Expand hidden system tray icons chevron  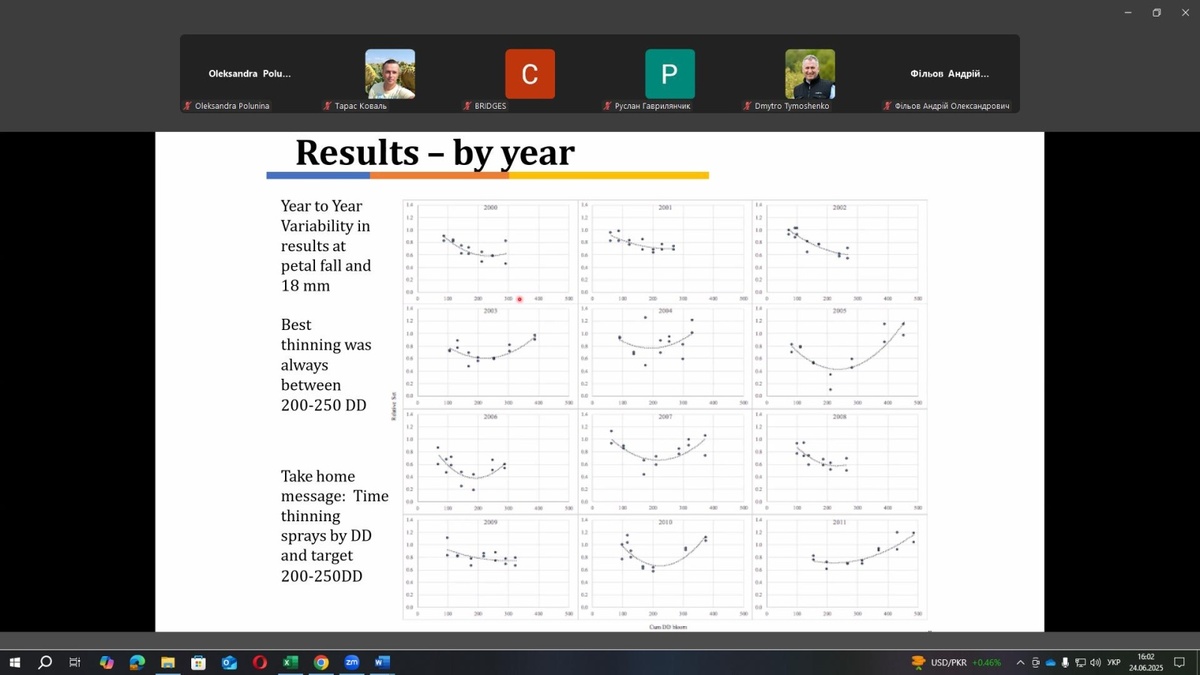click(1020, 662)
